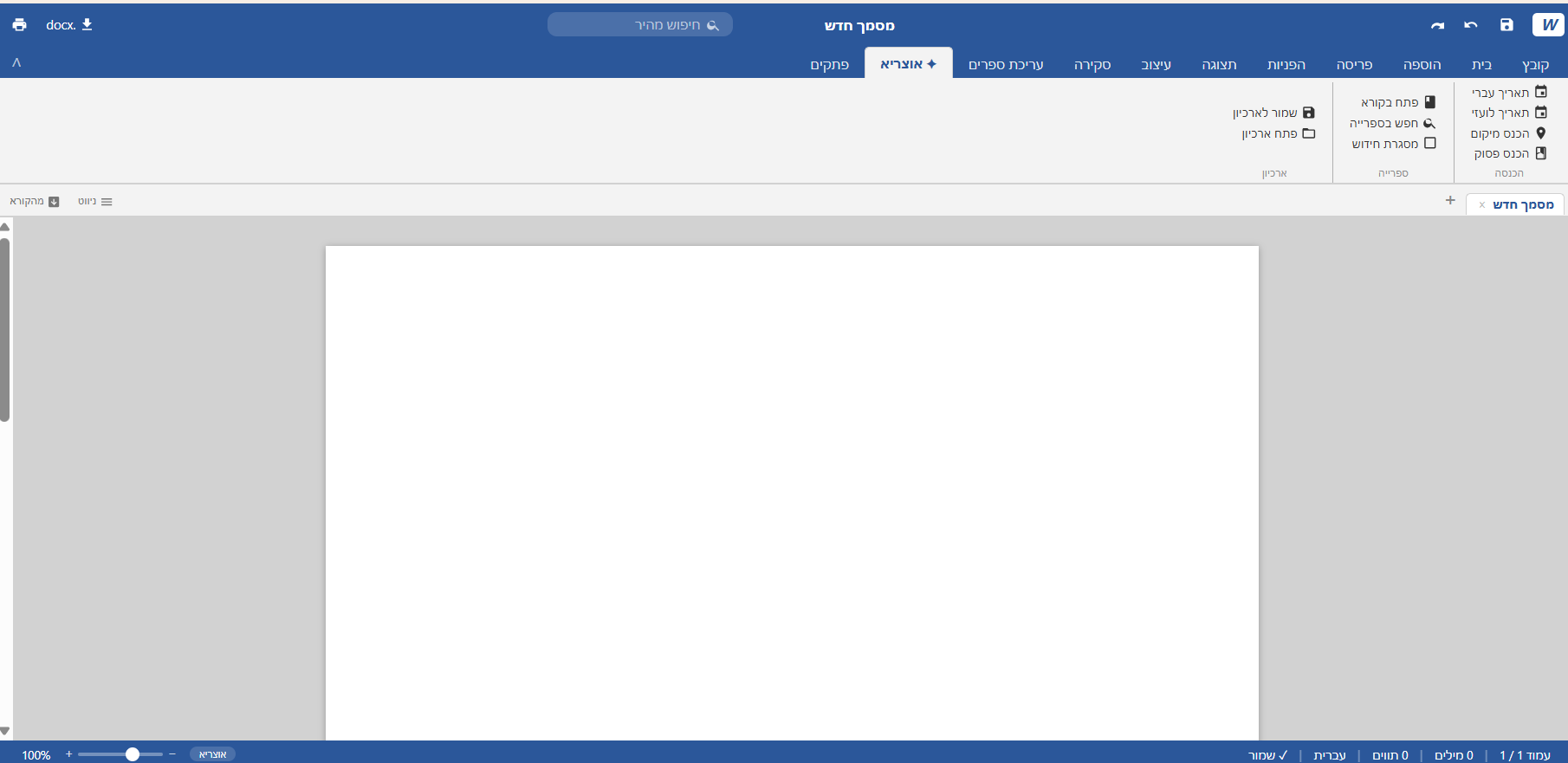The width and height of the screenshot is (1568, 763).
Task: Insert a Gregorian date with תאריך לועזי
Action: tap(1509, 113)
